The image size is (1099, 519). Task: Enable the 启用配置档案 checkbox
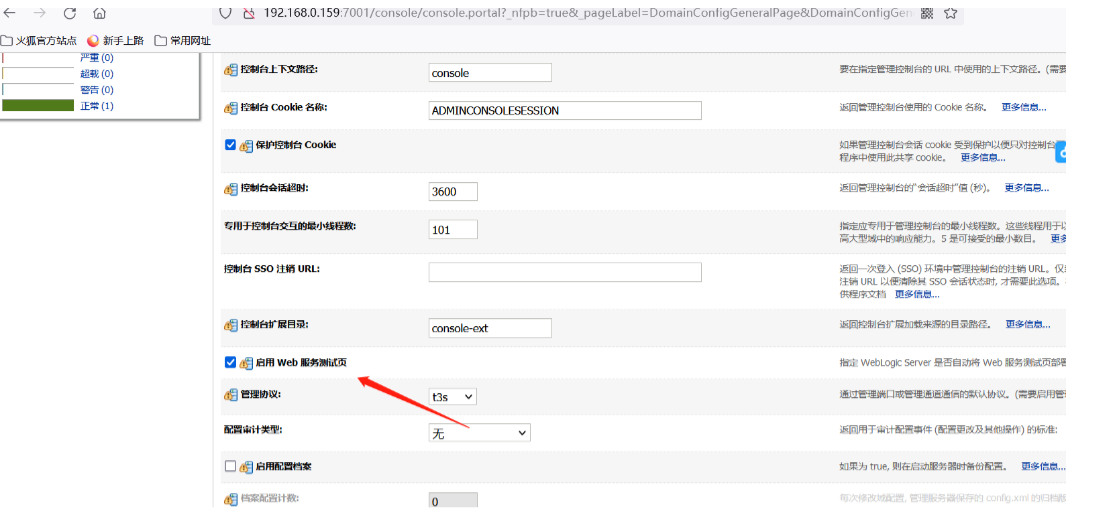coord(231,466)
